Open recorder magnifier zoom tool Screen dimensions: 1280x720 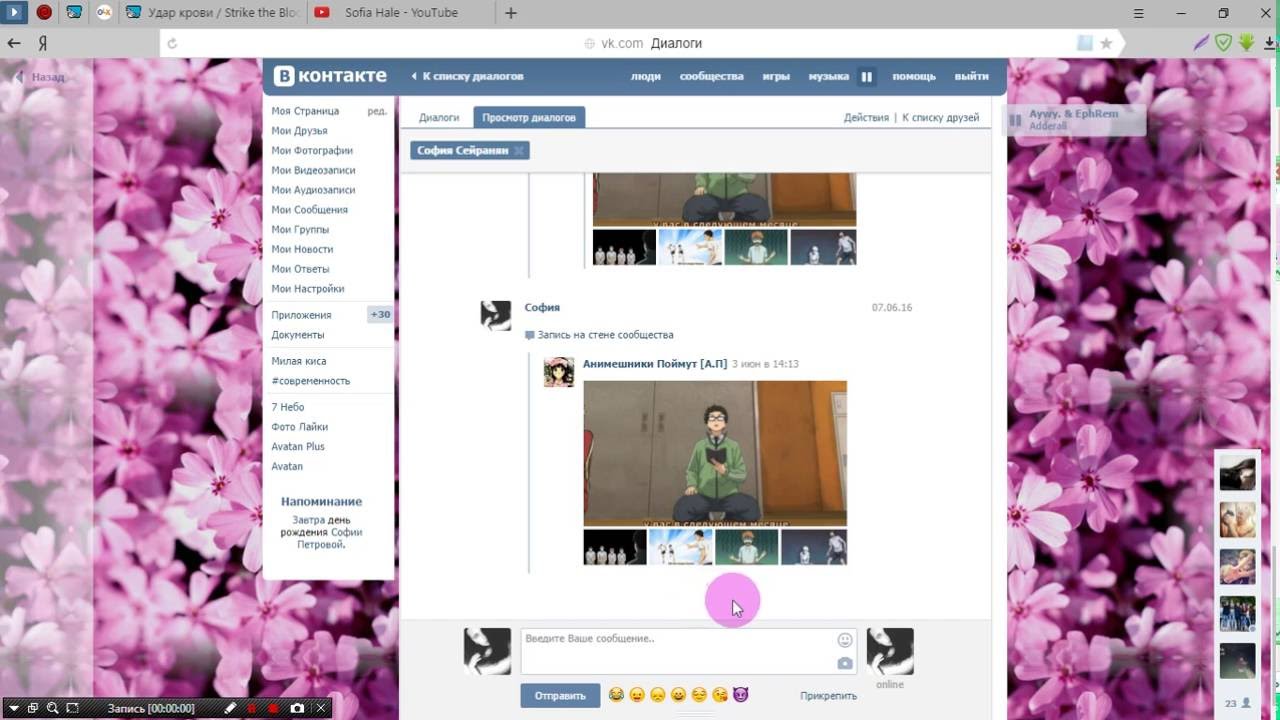[52, 708]
